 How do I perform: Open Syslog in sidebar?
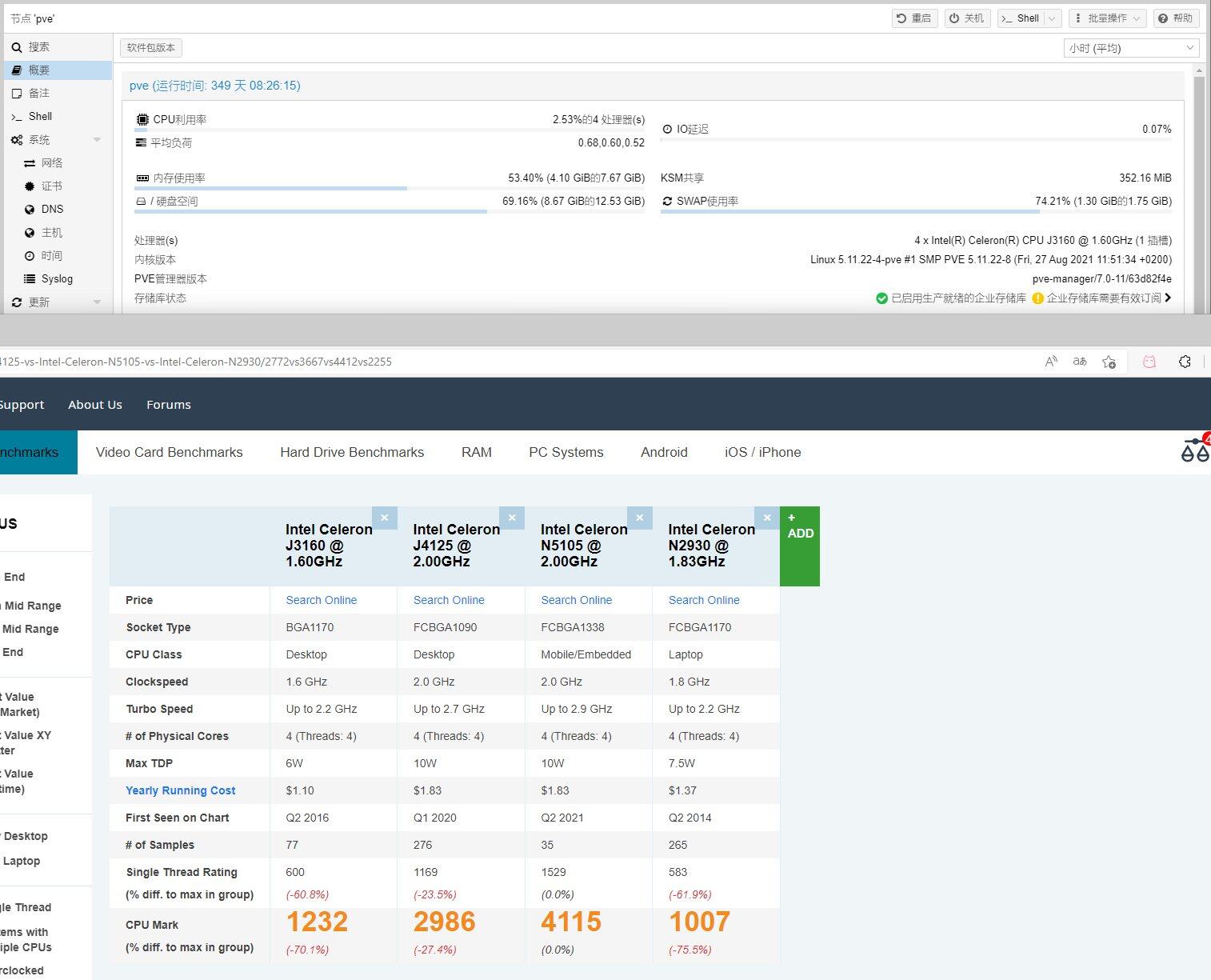tap(58, 279)
